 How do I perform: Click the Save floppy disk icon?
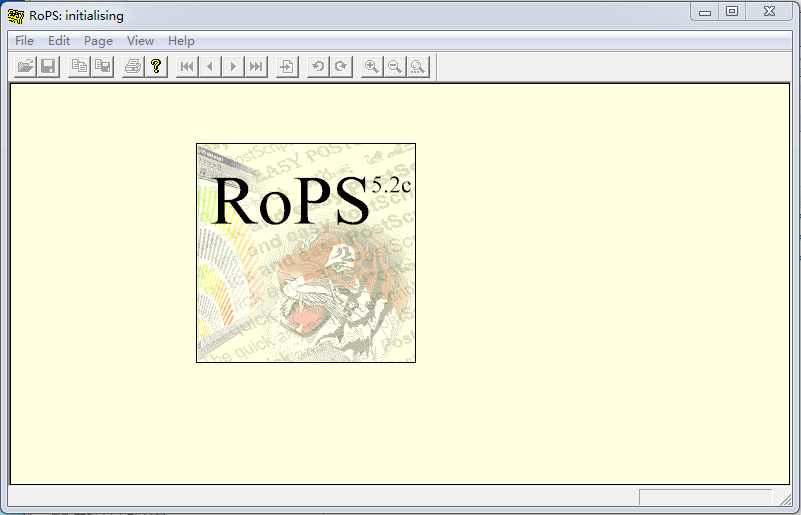pos(48,66)
